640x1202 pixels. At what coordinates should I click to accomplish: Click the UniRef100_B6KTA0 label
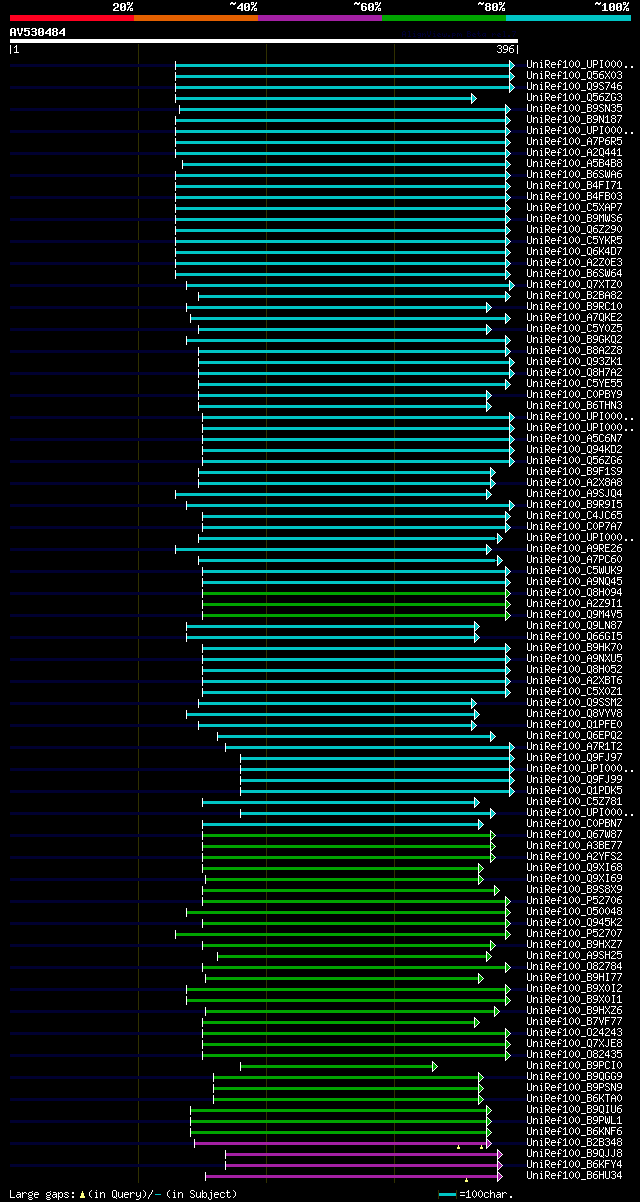(x=574, y=1098)
